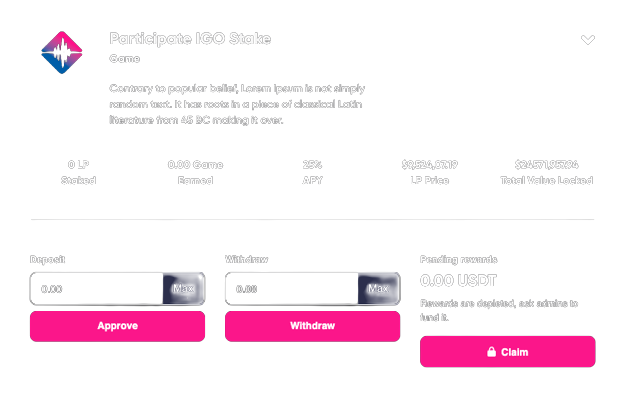The width and height of the screenshot is (627, 398).
Task: Click the Claim button
Action: (507, 352)
